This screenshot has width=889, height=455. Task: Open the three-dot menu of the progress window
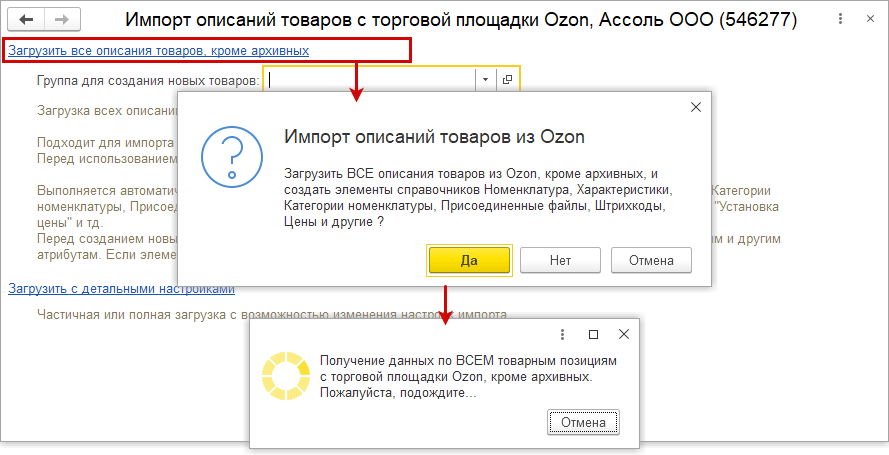[x=562, y=334]
